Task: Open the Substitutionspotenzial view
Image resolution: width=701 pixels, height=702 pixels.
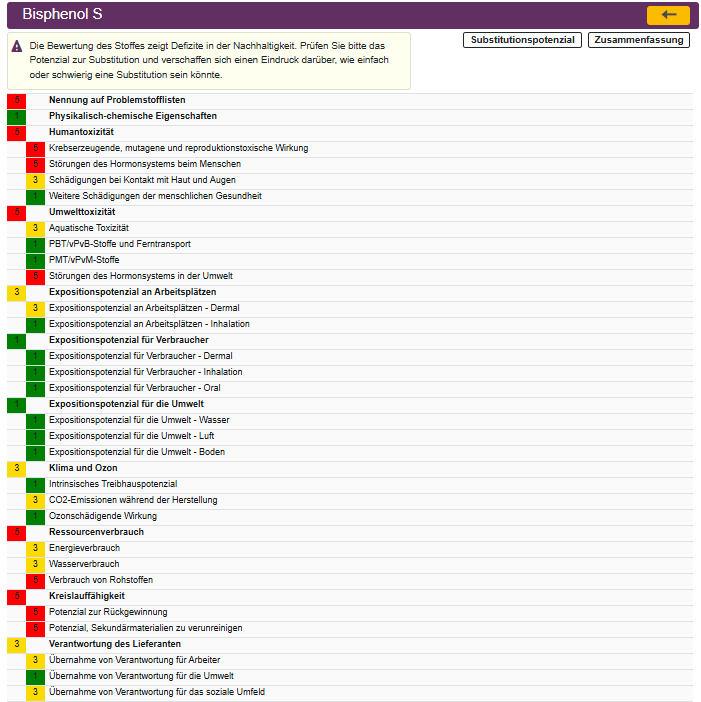Action: pos(522,40)
